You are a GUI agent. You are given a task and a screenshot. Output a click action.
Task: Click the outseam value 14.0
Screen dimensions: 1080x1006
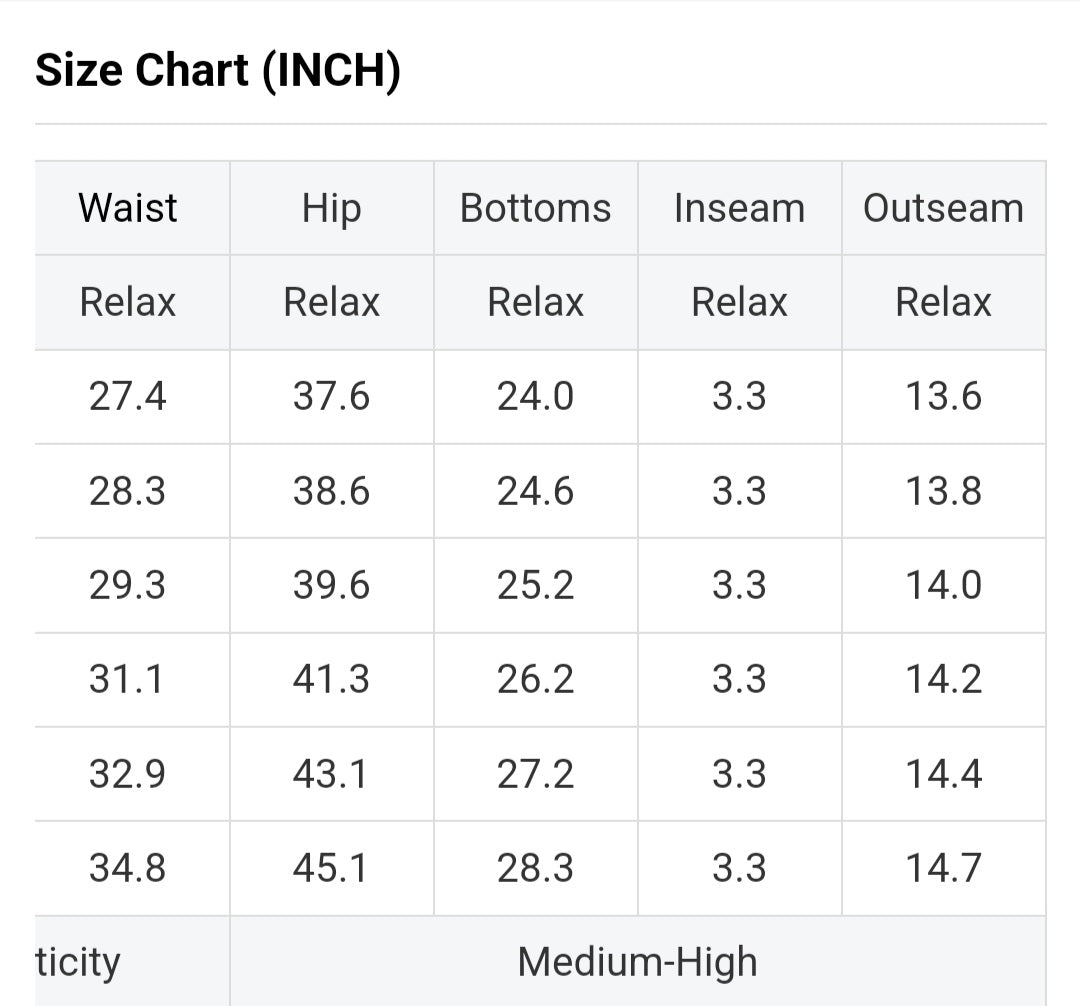tap(943, 585)
